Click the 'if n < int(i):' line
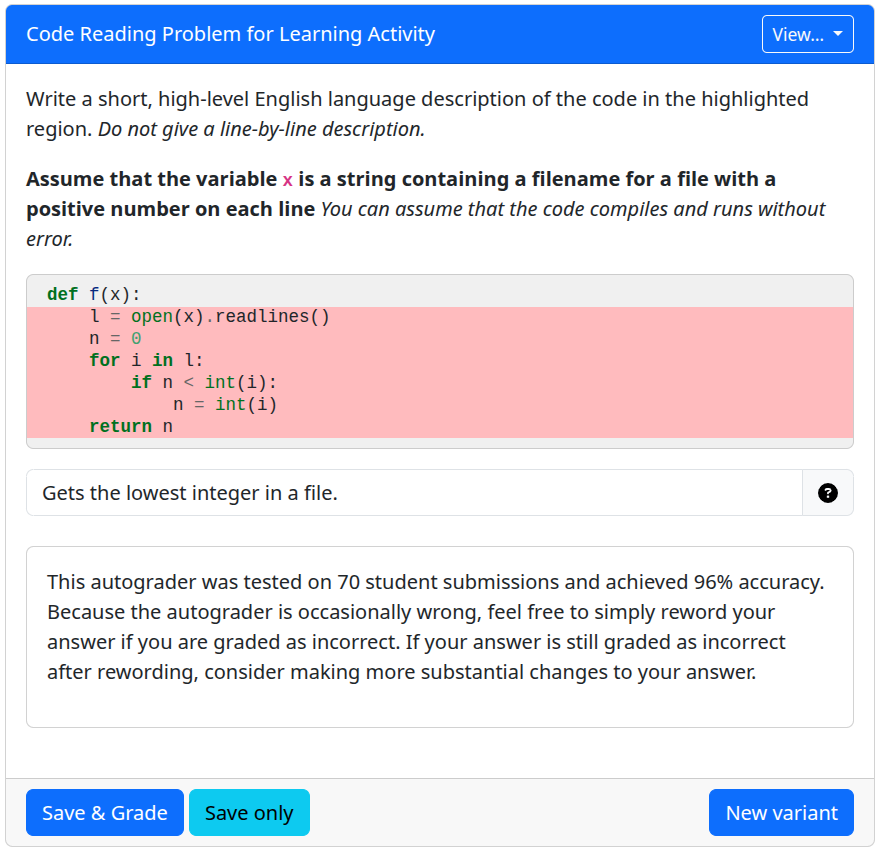 coord(203,383)
